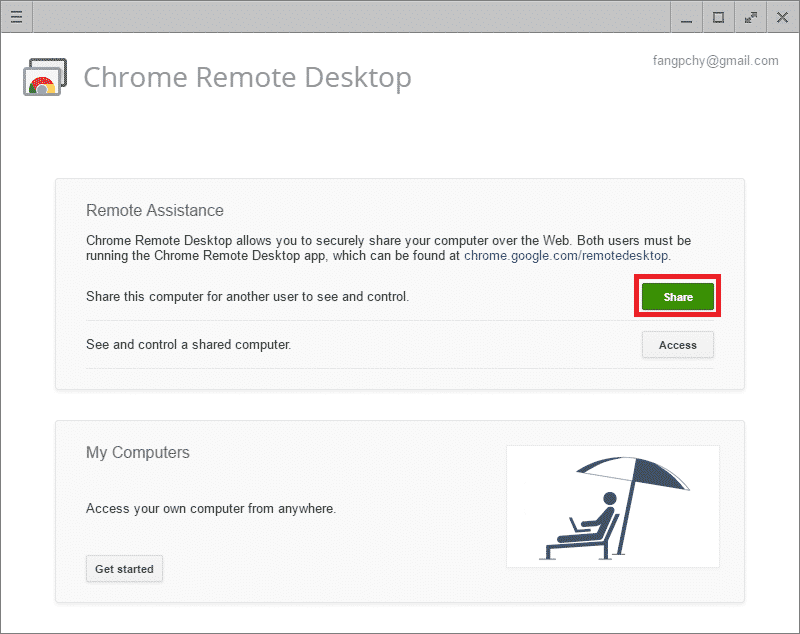Viewport: 800px width, 634px height.
Task: Click the fangpchy@gmail.com account email
Action: [715, 61]
